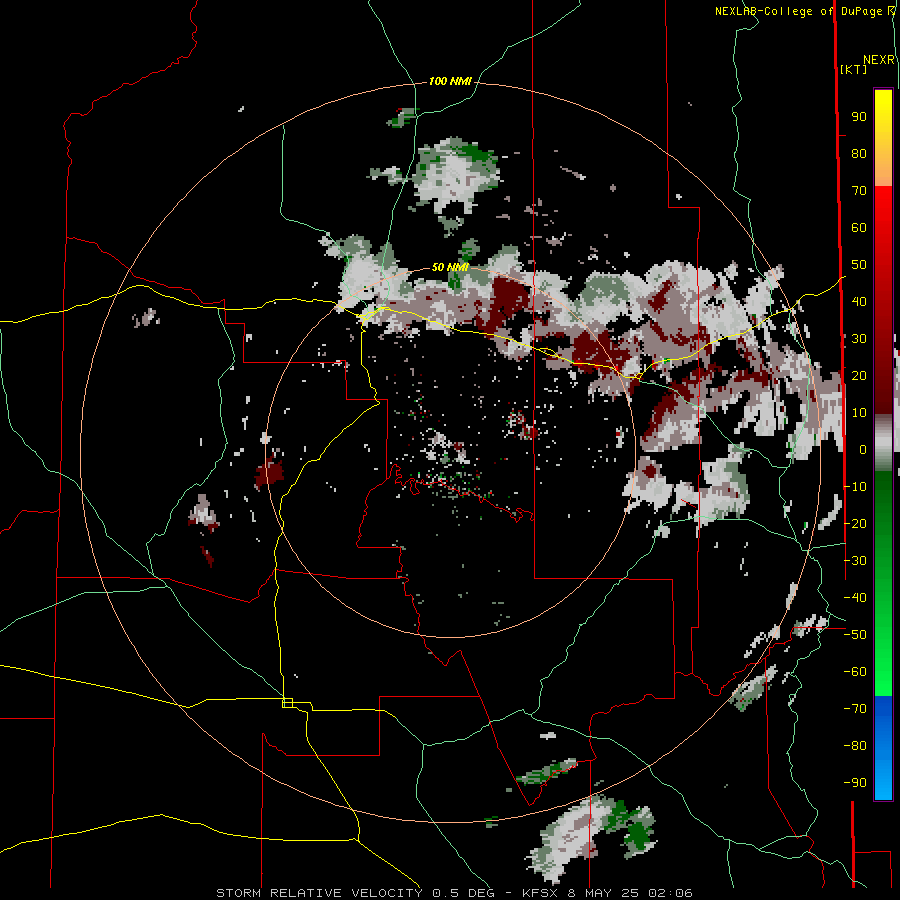Image resolution: width=900 pixels, height=900 pixels.
Task: Click the gray zero-velocity color bar segment
Action: pyautogui.click(x=883, y=443)
